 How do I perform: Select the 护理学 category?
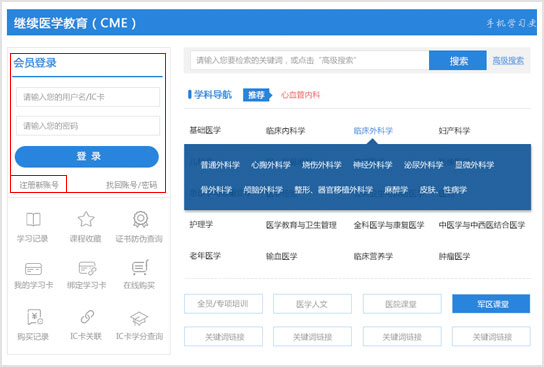coord(201,224)
